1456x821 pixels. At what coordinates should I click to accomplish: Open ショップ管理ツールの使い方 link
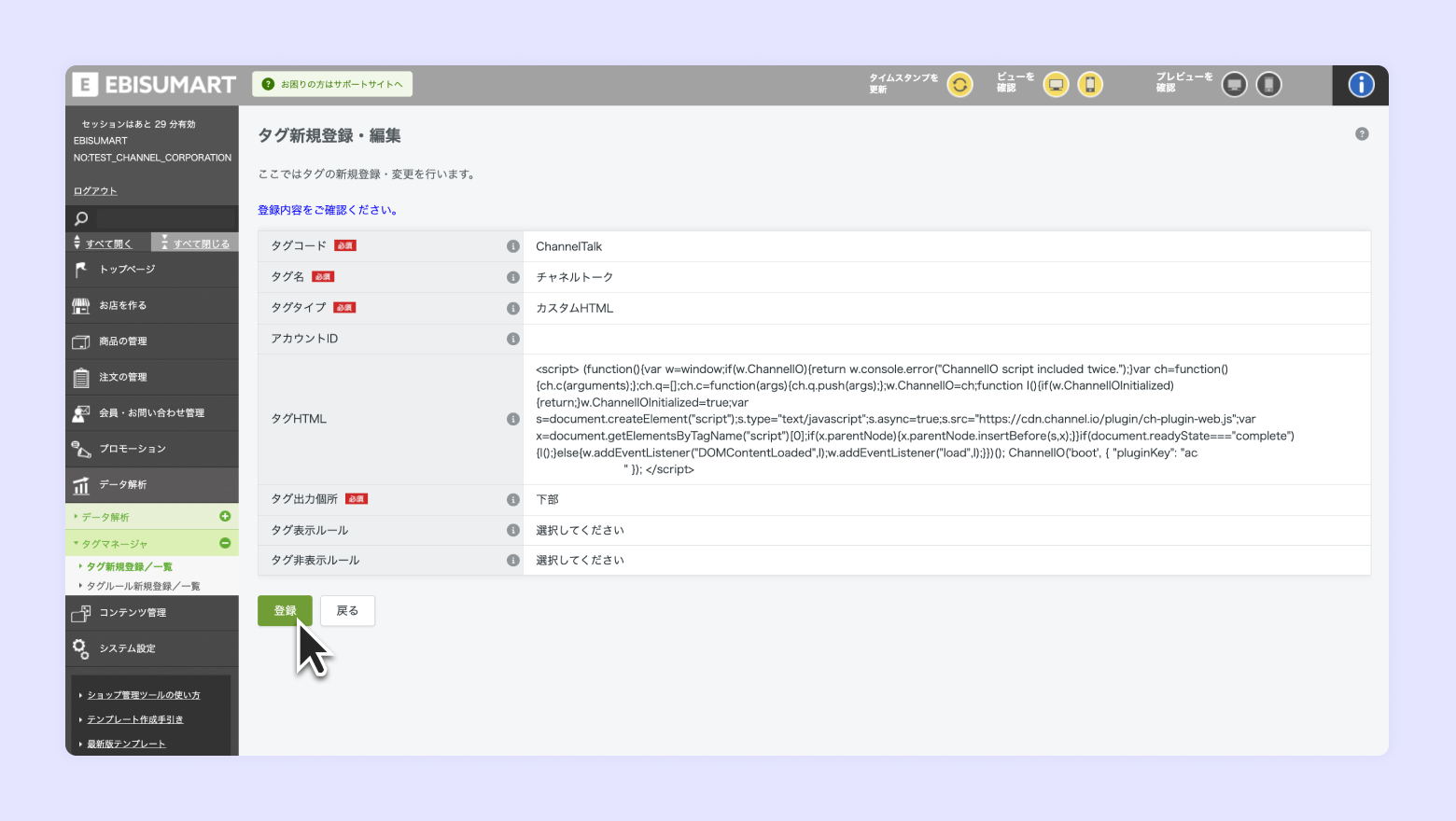[x=144, y=695]
